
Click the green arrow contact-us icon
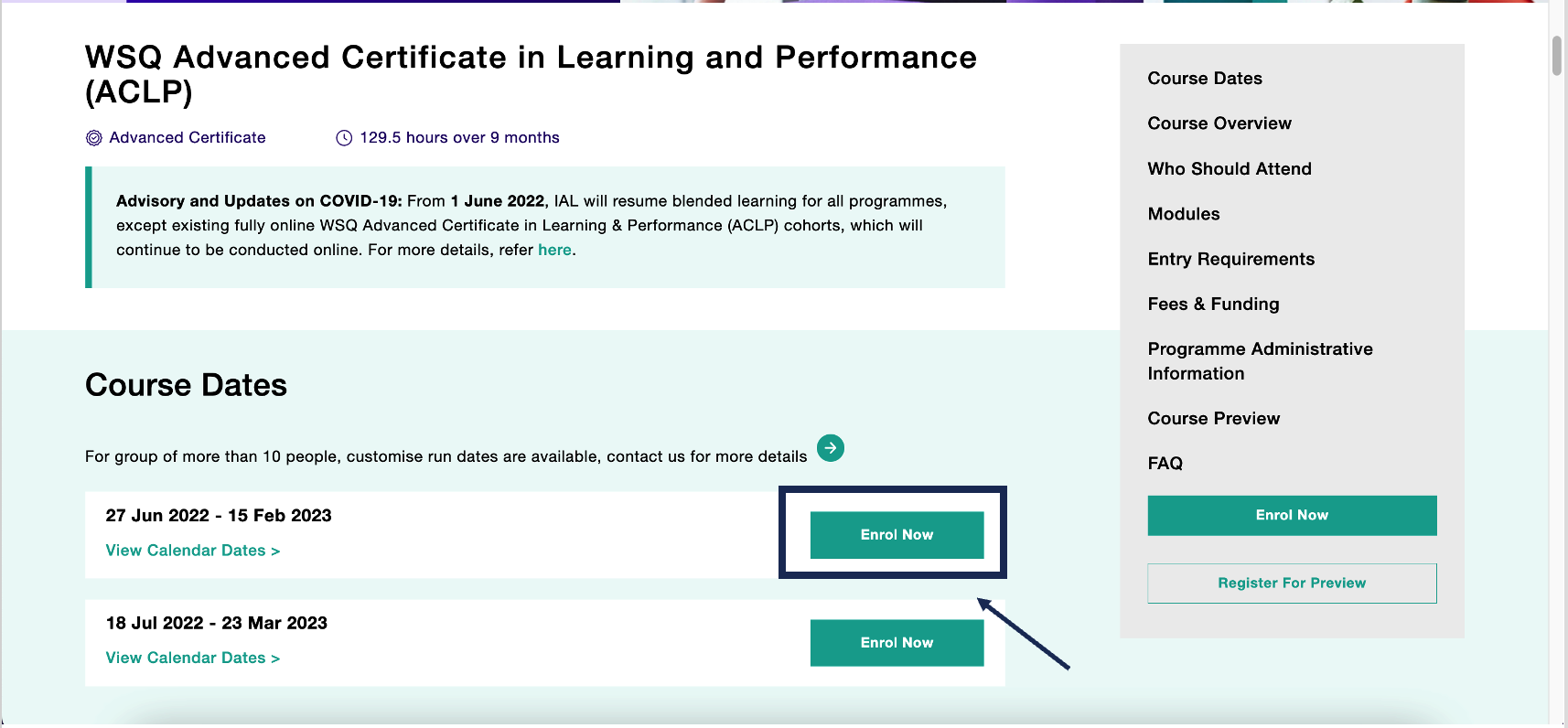point(830,448)
